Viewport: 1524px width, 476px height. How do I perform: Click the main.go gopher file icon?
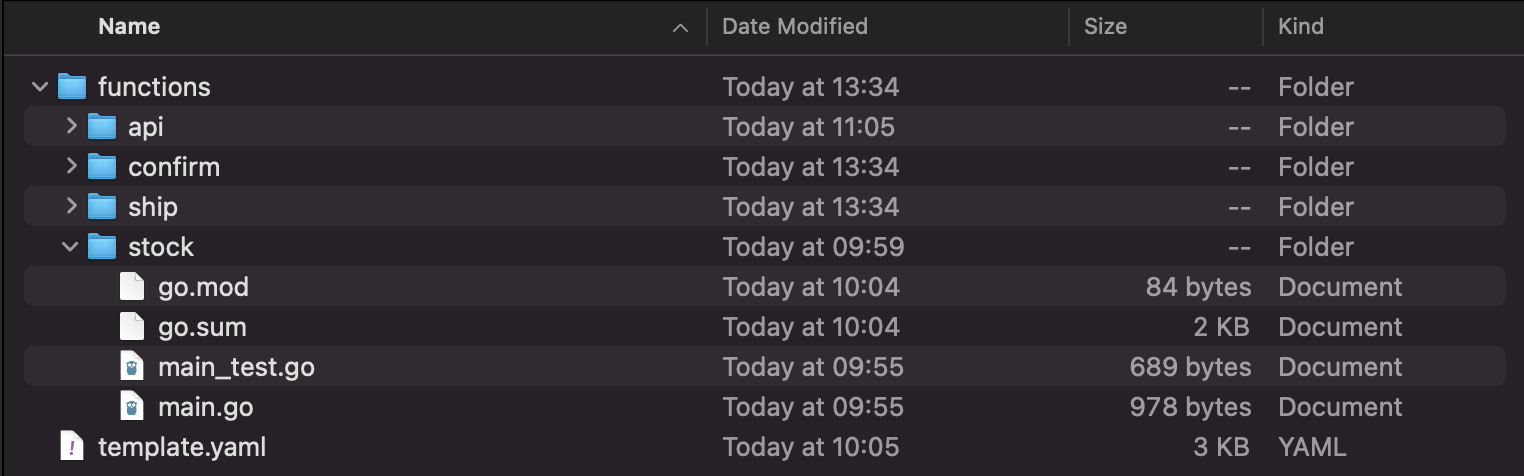pyautogui.click(x=131, y=407)
